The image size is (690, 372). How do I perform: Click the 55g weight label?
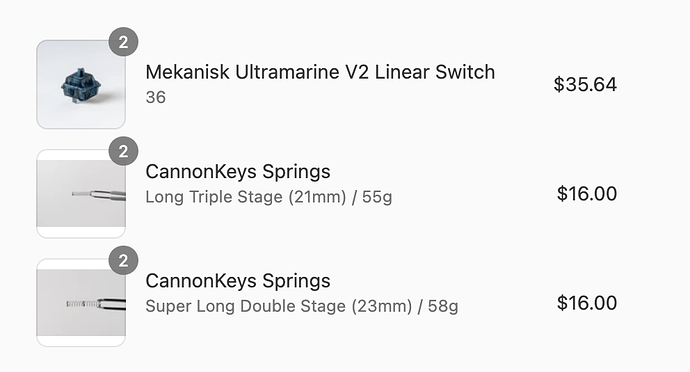[377, 197]
